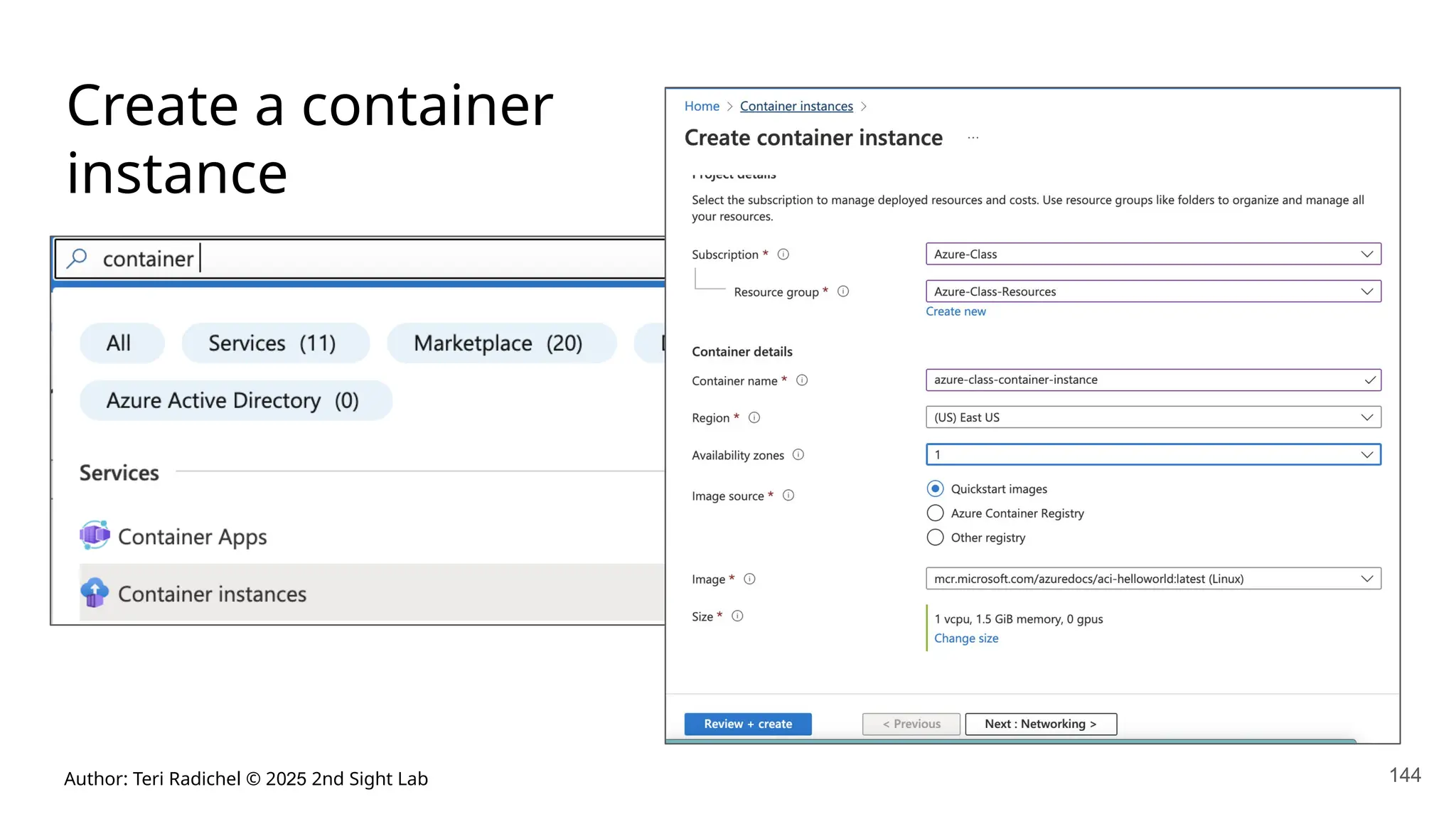The image size is (1456, 819).
Task: Open the Region dropdown East US
Action: coord(1153,417)
